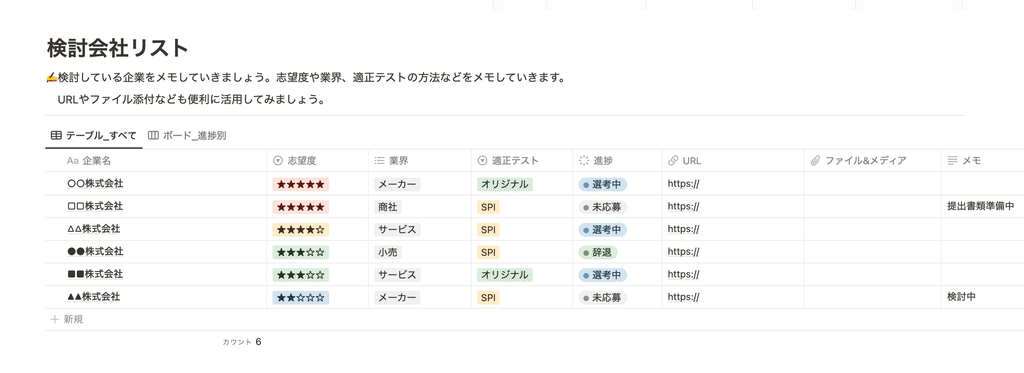Open the 未応募 status for ▲▲株式会社
Viewport: 1024px width, 373px height.
click(603, 297)
